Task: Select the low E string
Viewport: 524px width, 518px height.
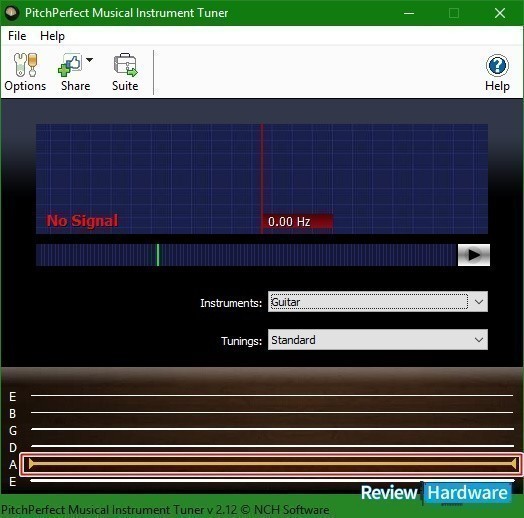Action: (x=272, y=481)
